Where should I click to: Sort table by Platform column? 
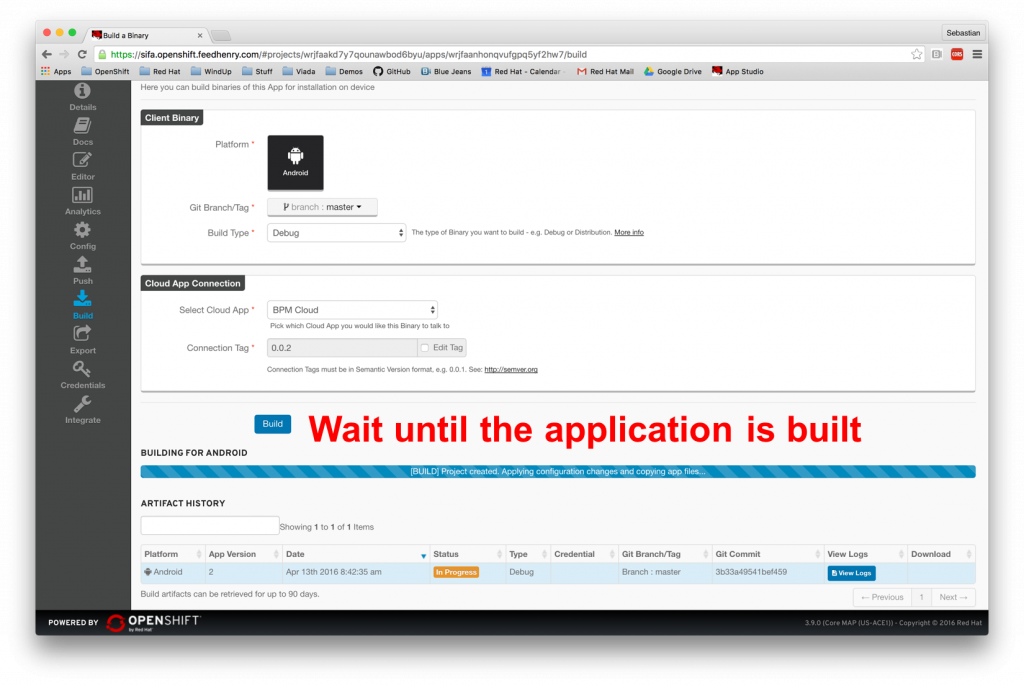click(x=172, y=554)
